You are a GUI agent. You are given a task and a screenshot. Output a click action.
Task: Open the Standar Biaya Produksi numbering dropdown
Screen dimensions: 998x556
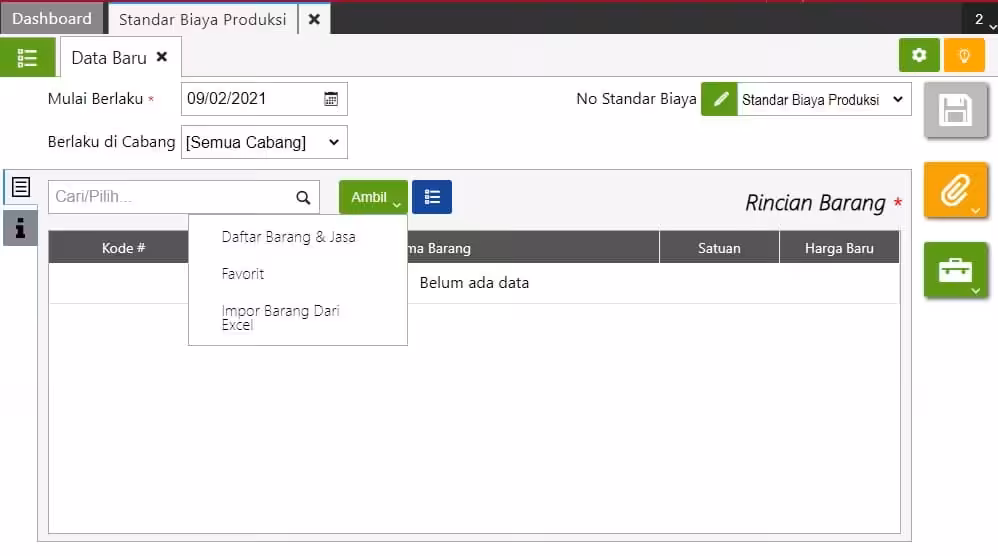point(824,99)
